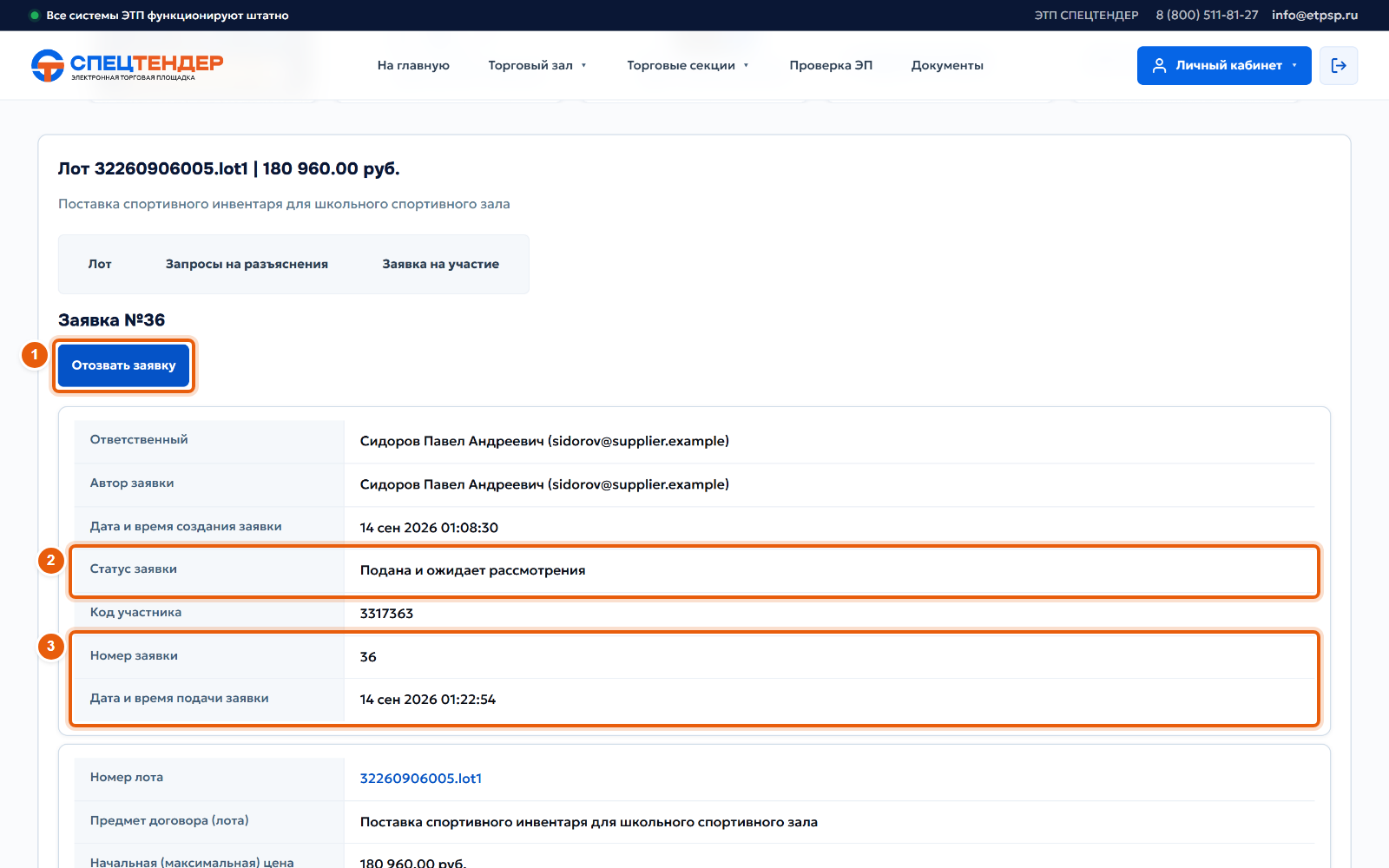Click the Дата и время подачи заявки label
This screenshot has height=868, width=1389.
[x=180, y=698]
